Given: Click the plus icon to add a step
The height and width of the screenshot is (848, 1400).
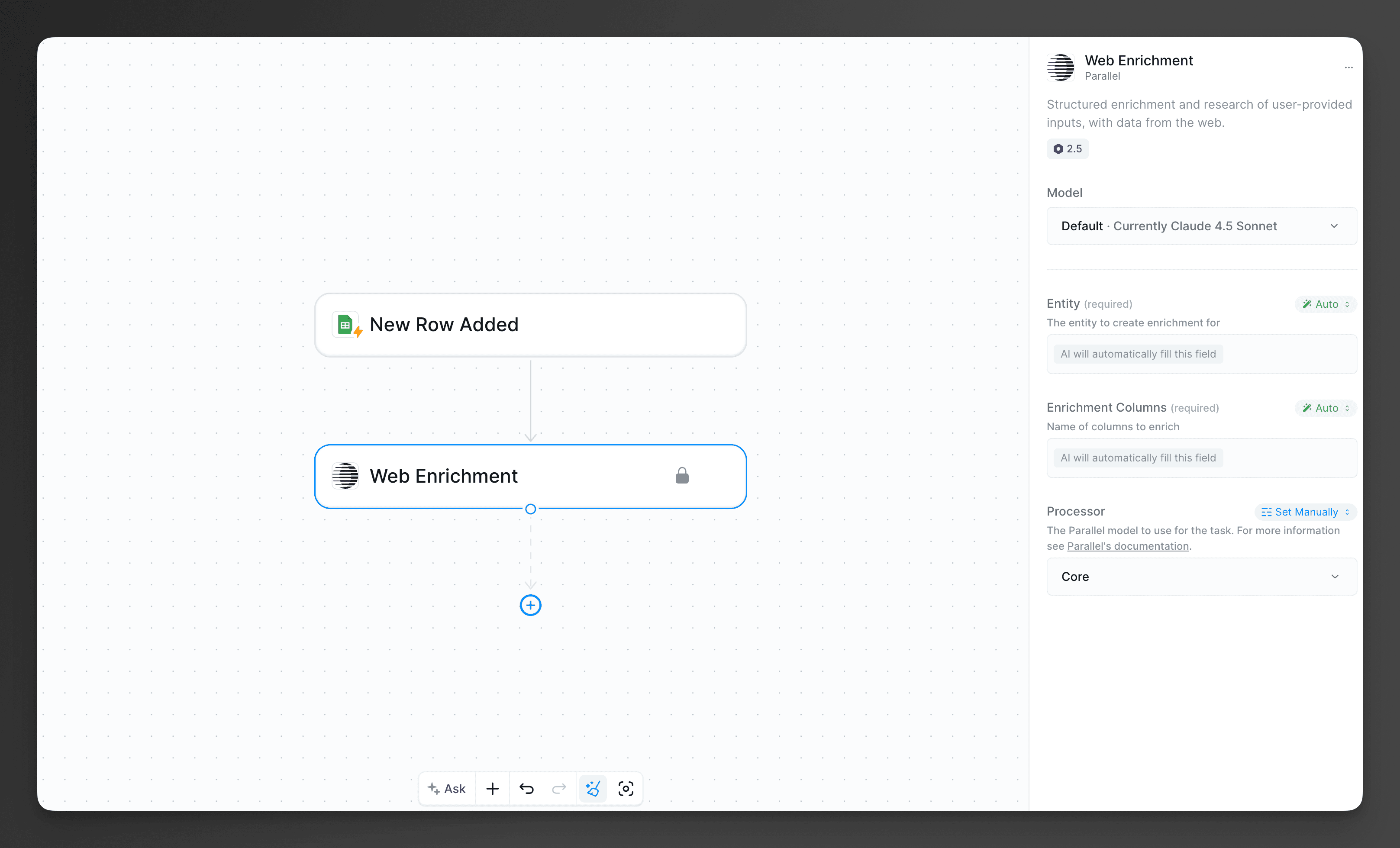Looking at the screenshot, I should coord(492,788).
